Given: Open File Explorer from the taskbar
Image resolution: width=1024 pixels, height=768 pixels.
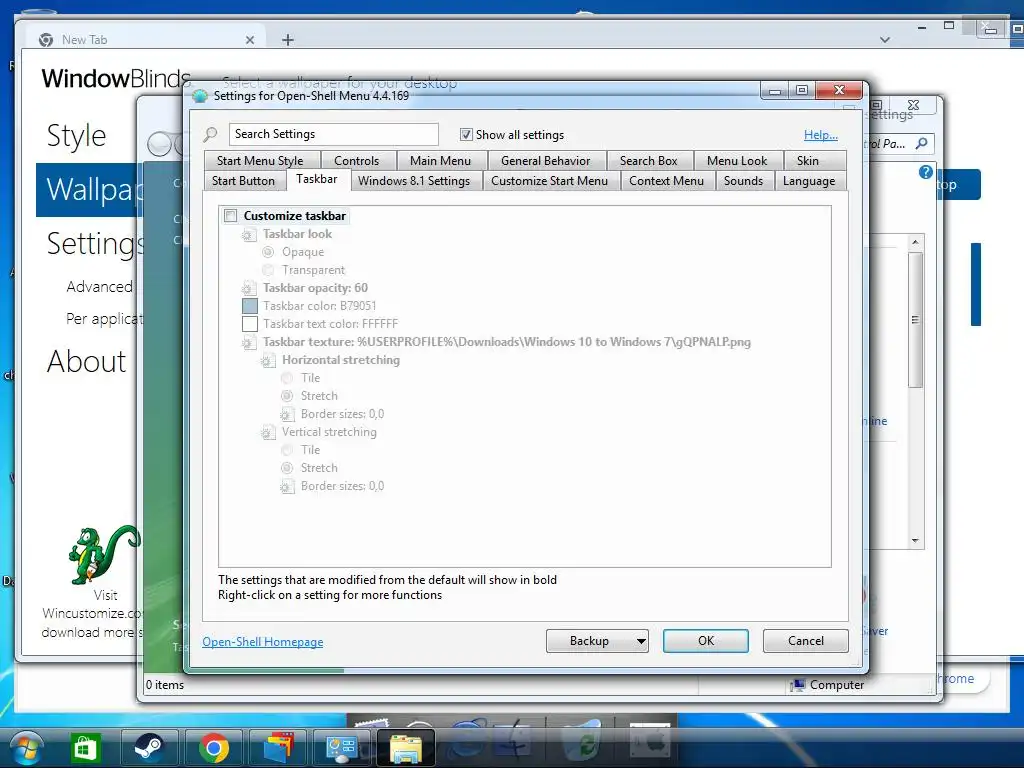Looking at the screenshot, I should [406, 748].
